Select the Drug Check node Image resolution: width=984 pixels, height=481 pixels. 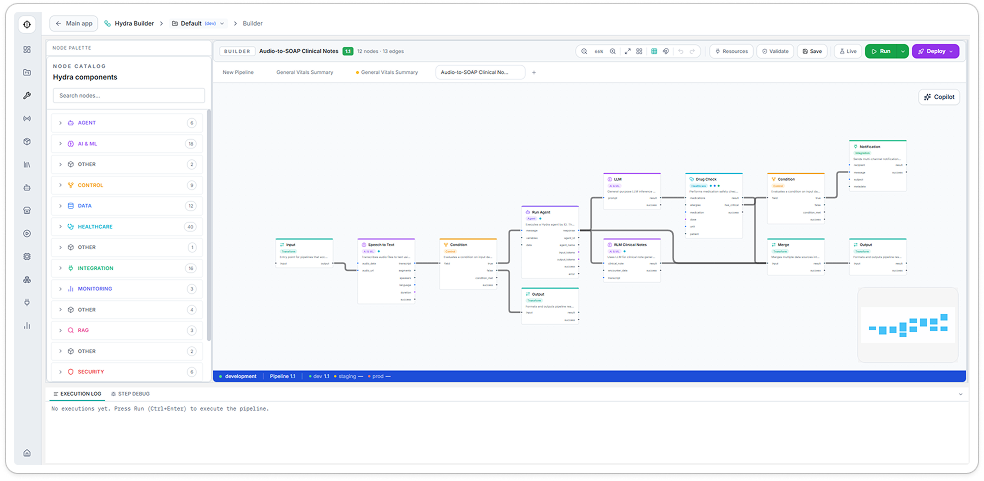(x=714, y=207)
